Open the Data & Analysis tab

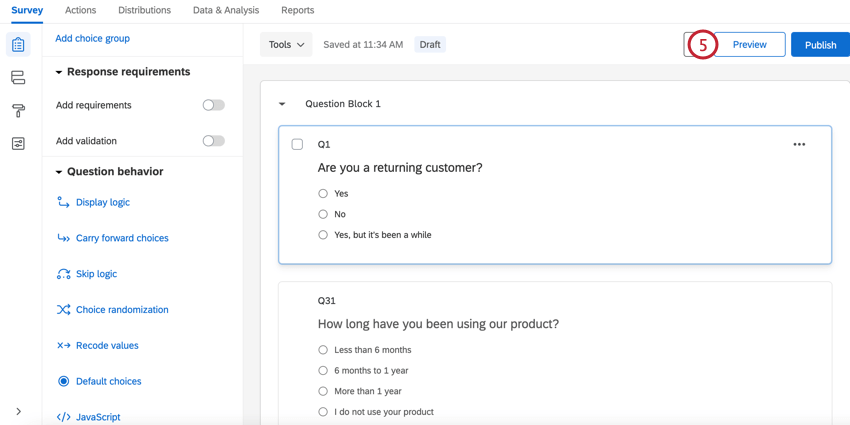226,10
